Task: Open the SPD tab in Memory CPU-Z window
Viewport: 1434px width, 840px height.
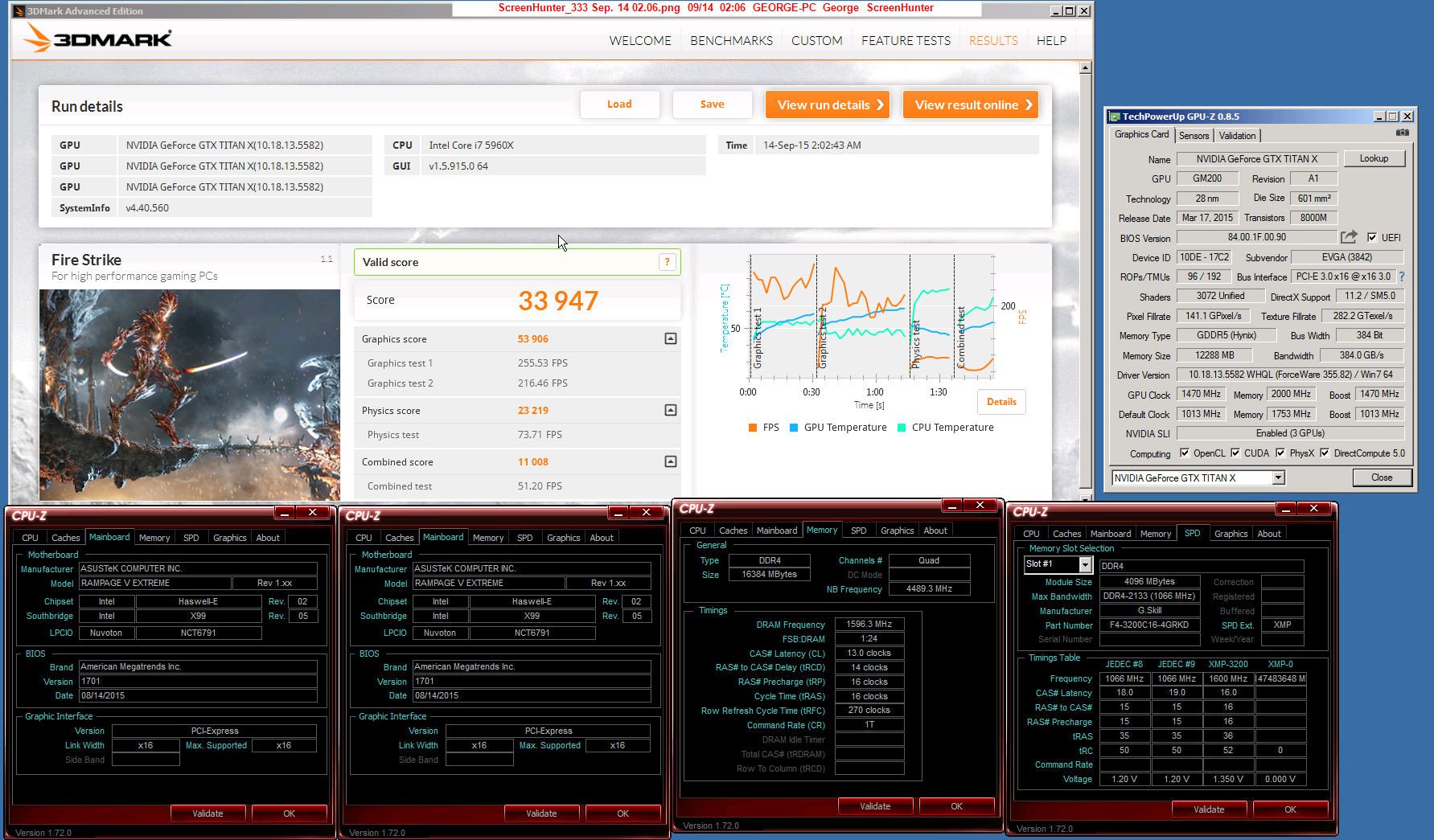Action: [x=858, y=531]
